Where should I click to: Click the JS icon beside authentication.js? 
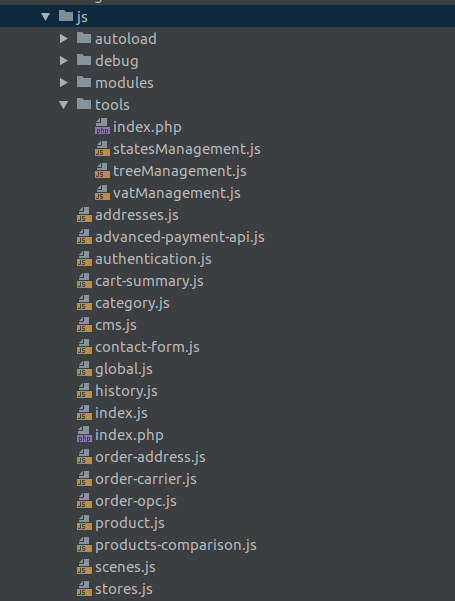(84, 258)
